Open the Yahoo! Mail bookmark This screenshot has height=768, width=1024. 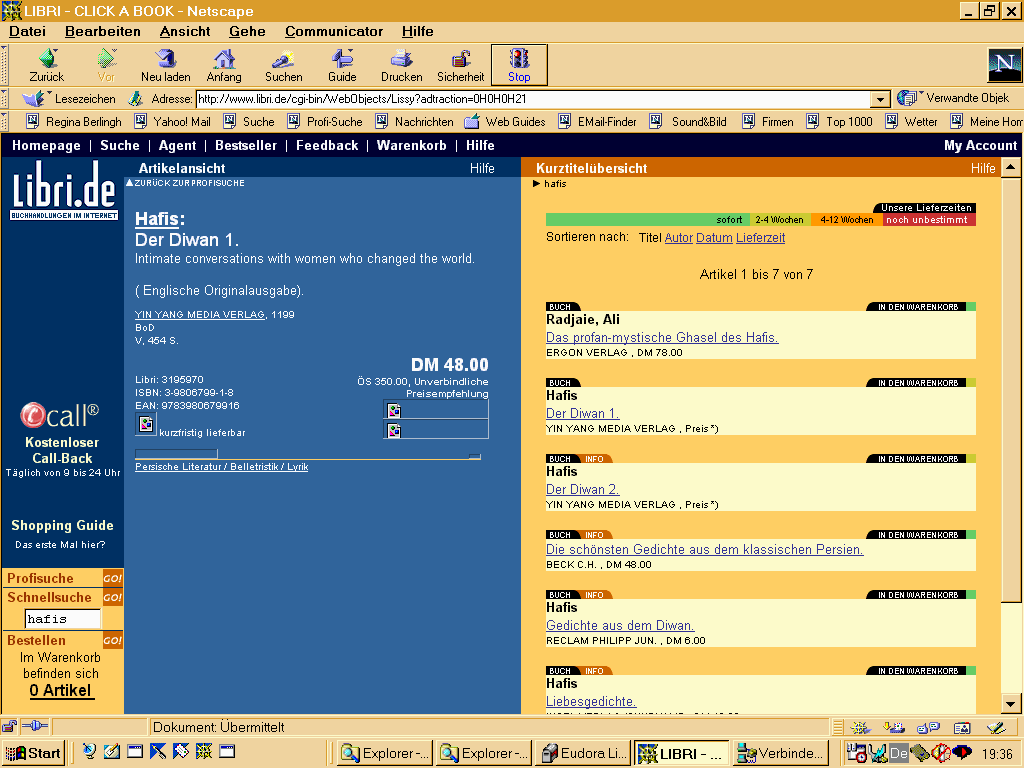pos(172,121)
